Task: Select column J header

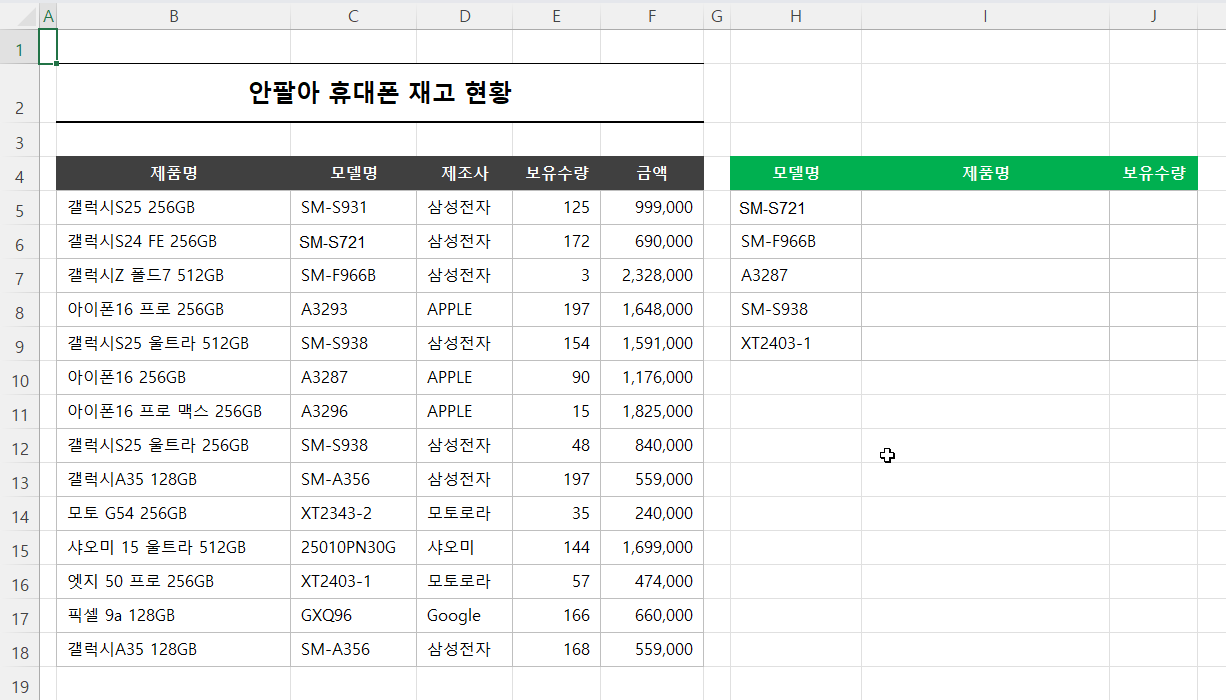Action: (1153, 16)
